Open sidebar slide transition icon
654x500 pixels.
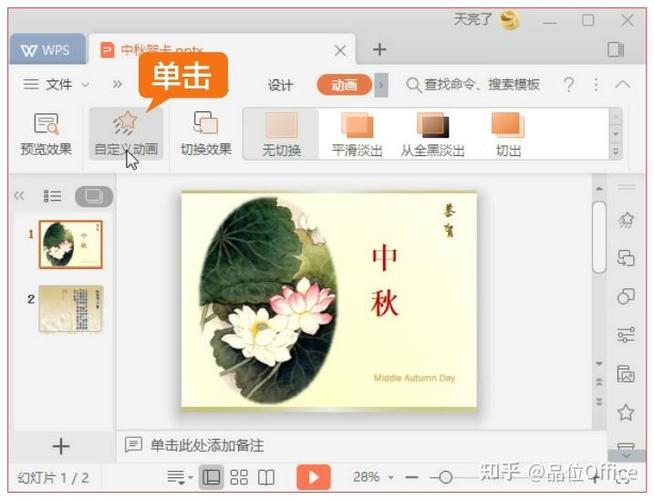[x=626, y=258]
